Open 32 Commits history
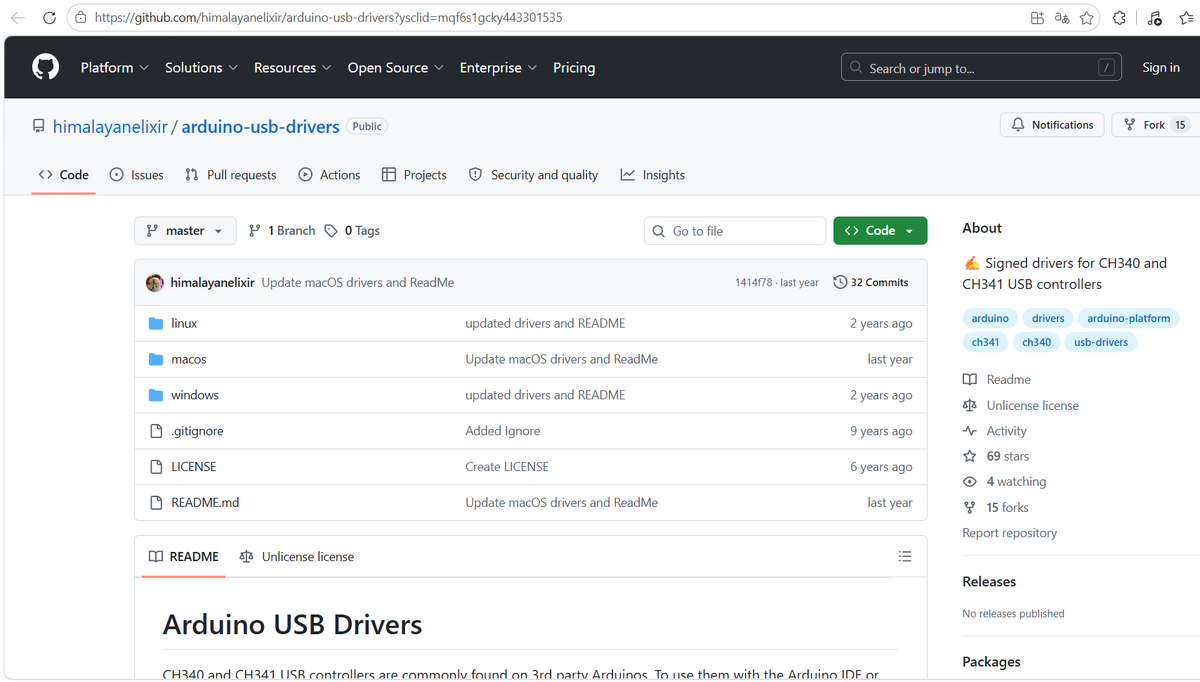Image resolution: width=1200 pixels, height=682 pixels. (871, 283)
